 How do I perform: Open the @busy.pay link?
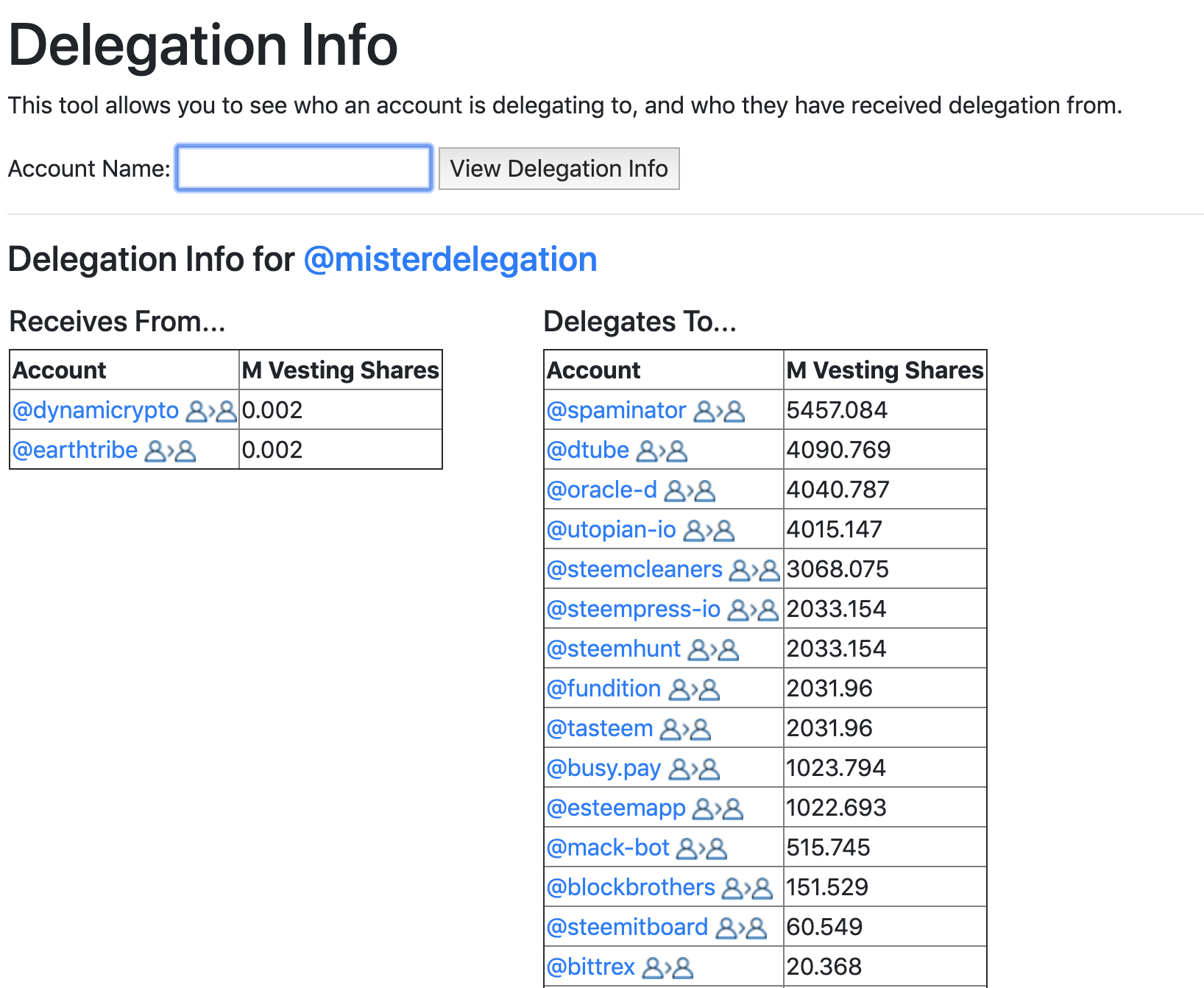tap(604, 768)
